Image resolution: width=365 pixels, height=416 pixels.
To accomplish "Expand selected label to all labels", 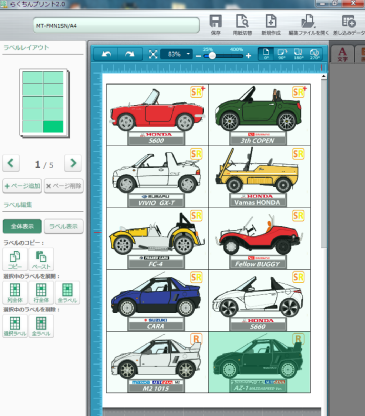I will point(67,292).
